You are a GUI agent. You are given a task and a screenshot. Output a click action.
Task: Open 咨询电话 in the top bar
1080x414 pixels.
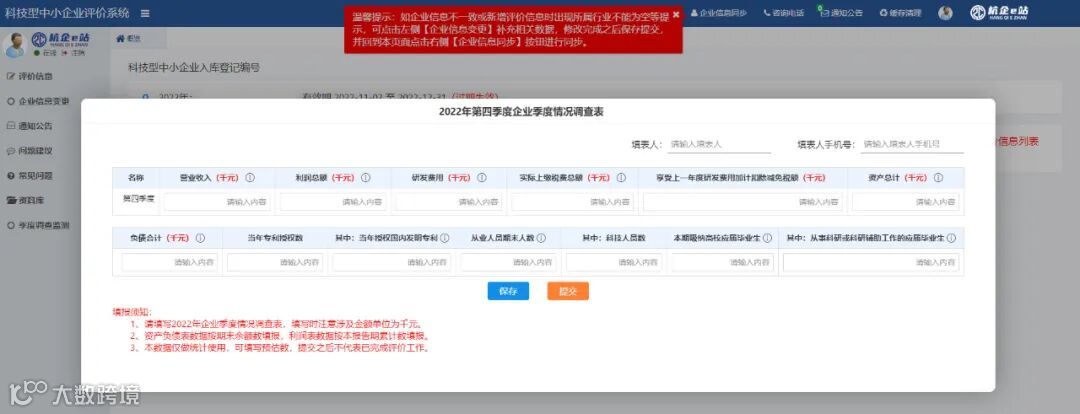pyautogui.click(x=784, y=13)
